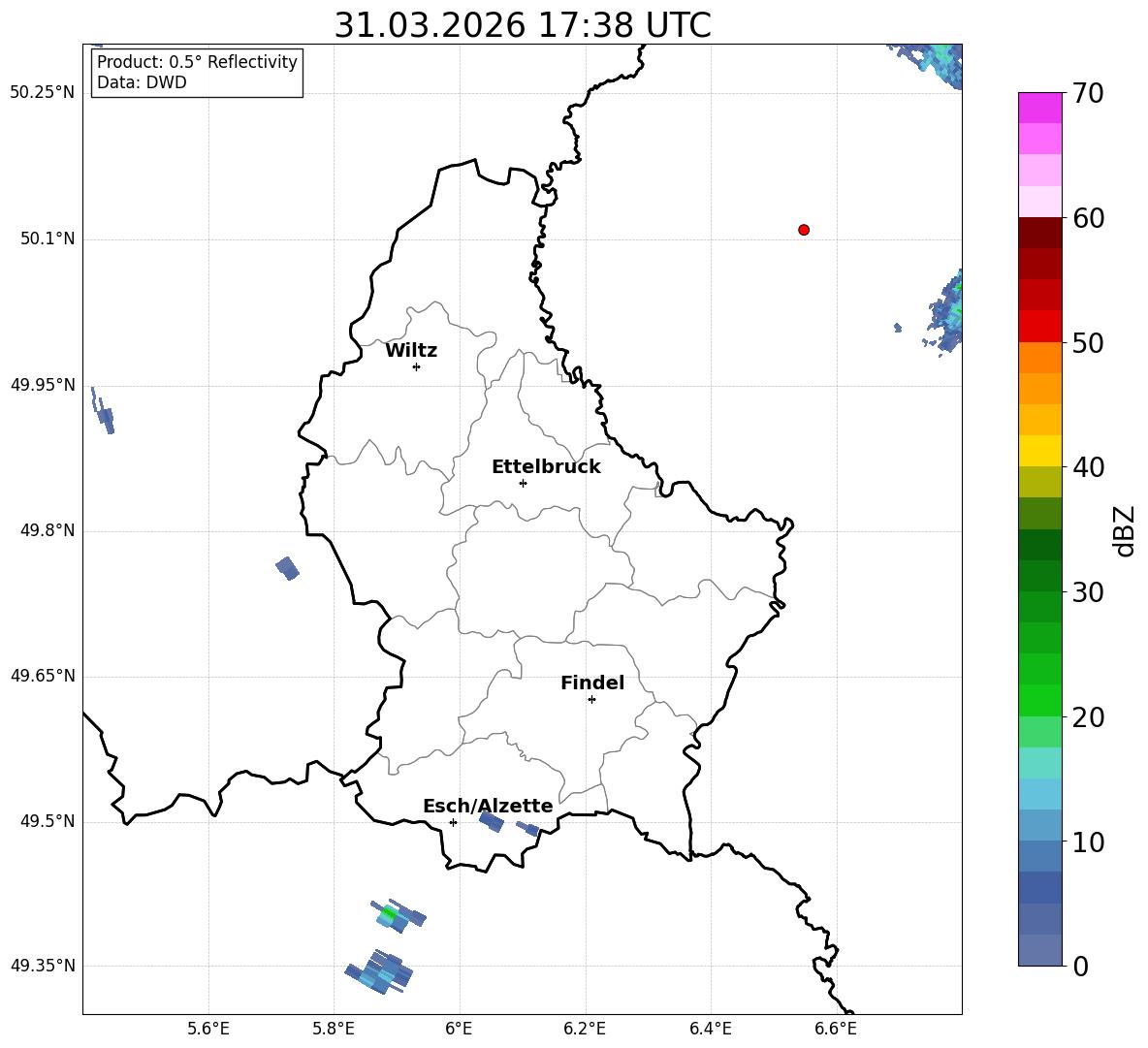Viewport: 1148px width, 1048px height.
Task: Click the red dot marker on the map
Action: (x=804, y=230)
